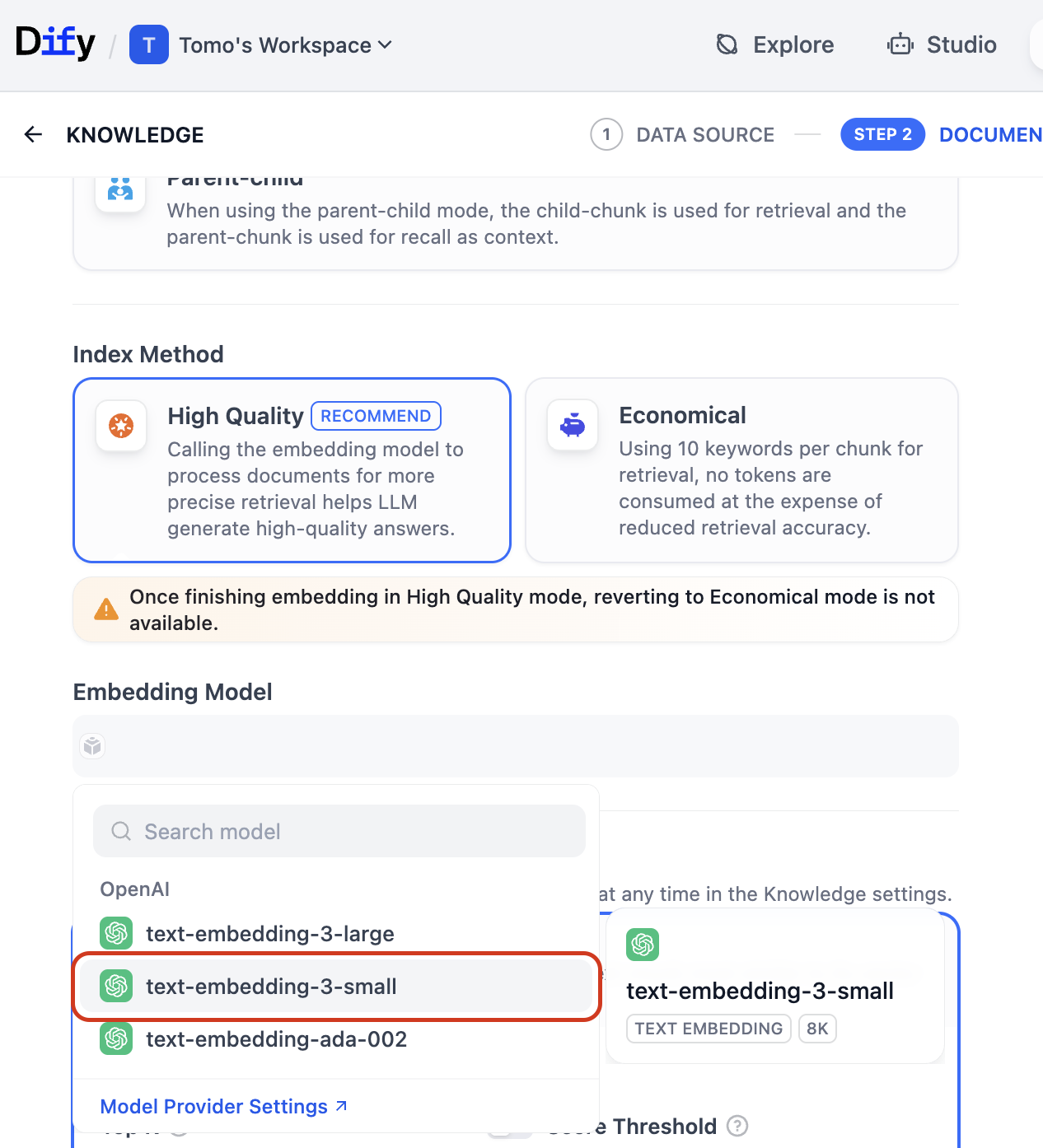Click the Score Threshold help icon
The width and height of the screenshot is (1043, 1148).
pyautogui.click(x=737, y=1126)
